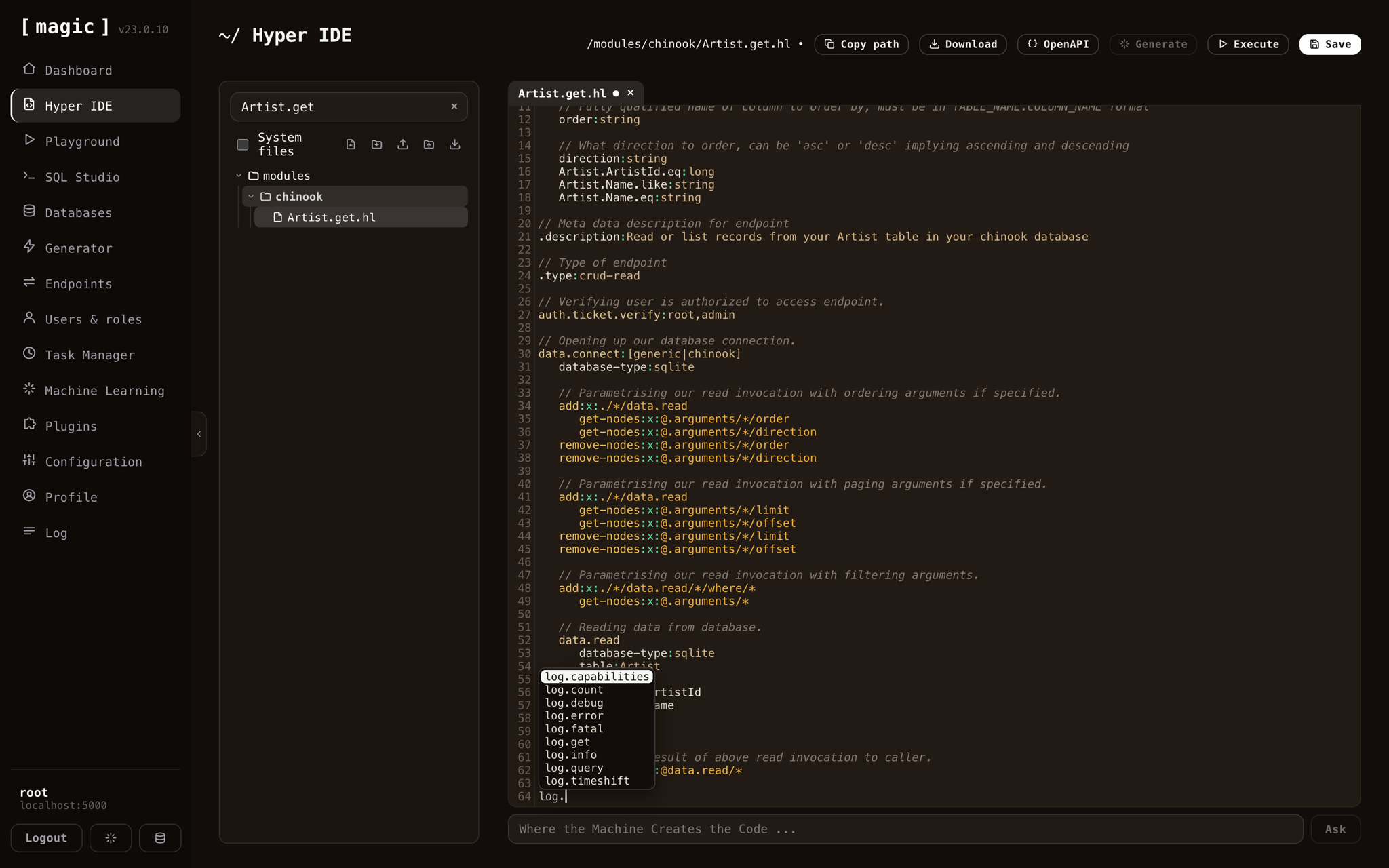Viewport: 1389px width, 868px height.
Task: Click the magic logo in the sidebar
Action: pos(65,27)
